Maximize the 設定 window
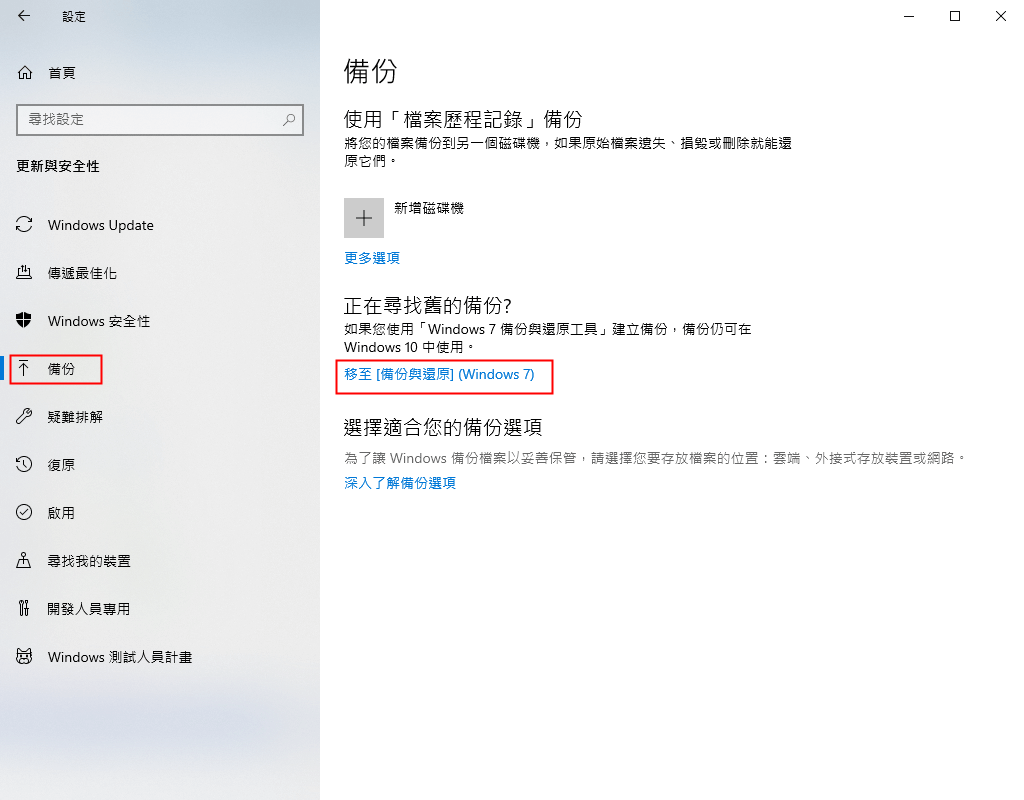Viewport: 1024px width, 800px height. click(x=955, y=16)
